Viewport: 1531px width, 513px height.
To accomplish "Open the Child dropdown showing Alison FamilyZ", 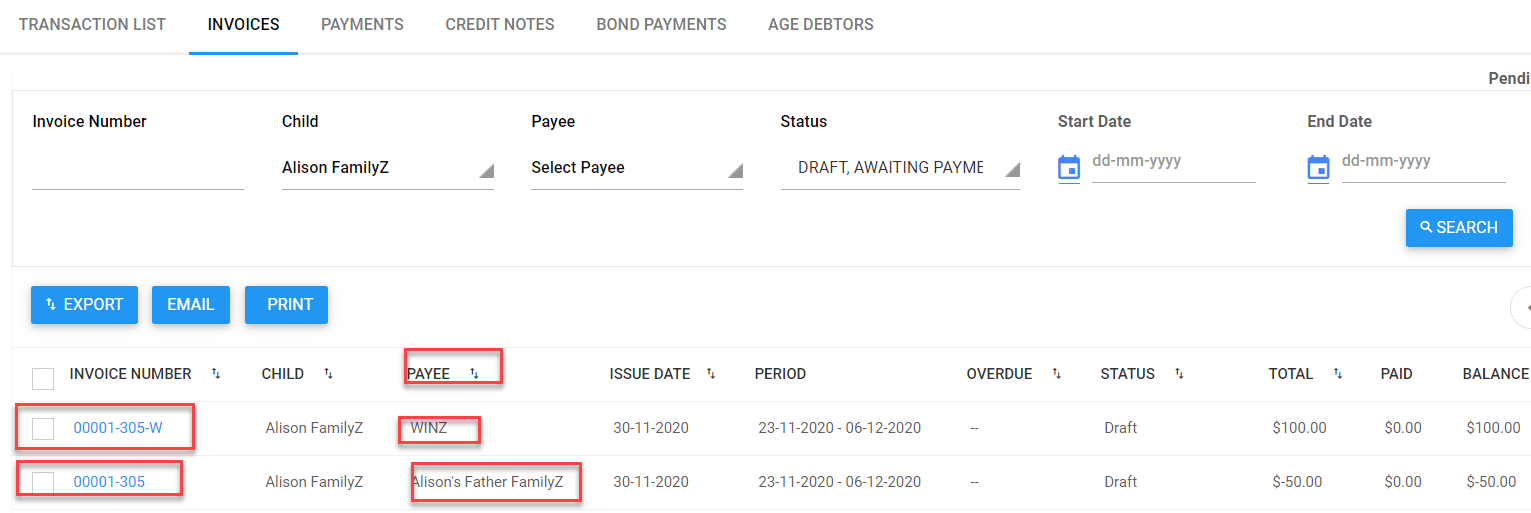I will tap(387, 168).
